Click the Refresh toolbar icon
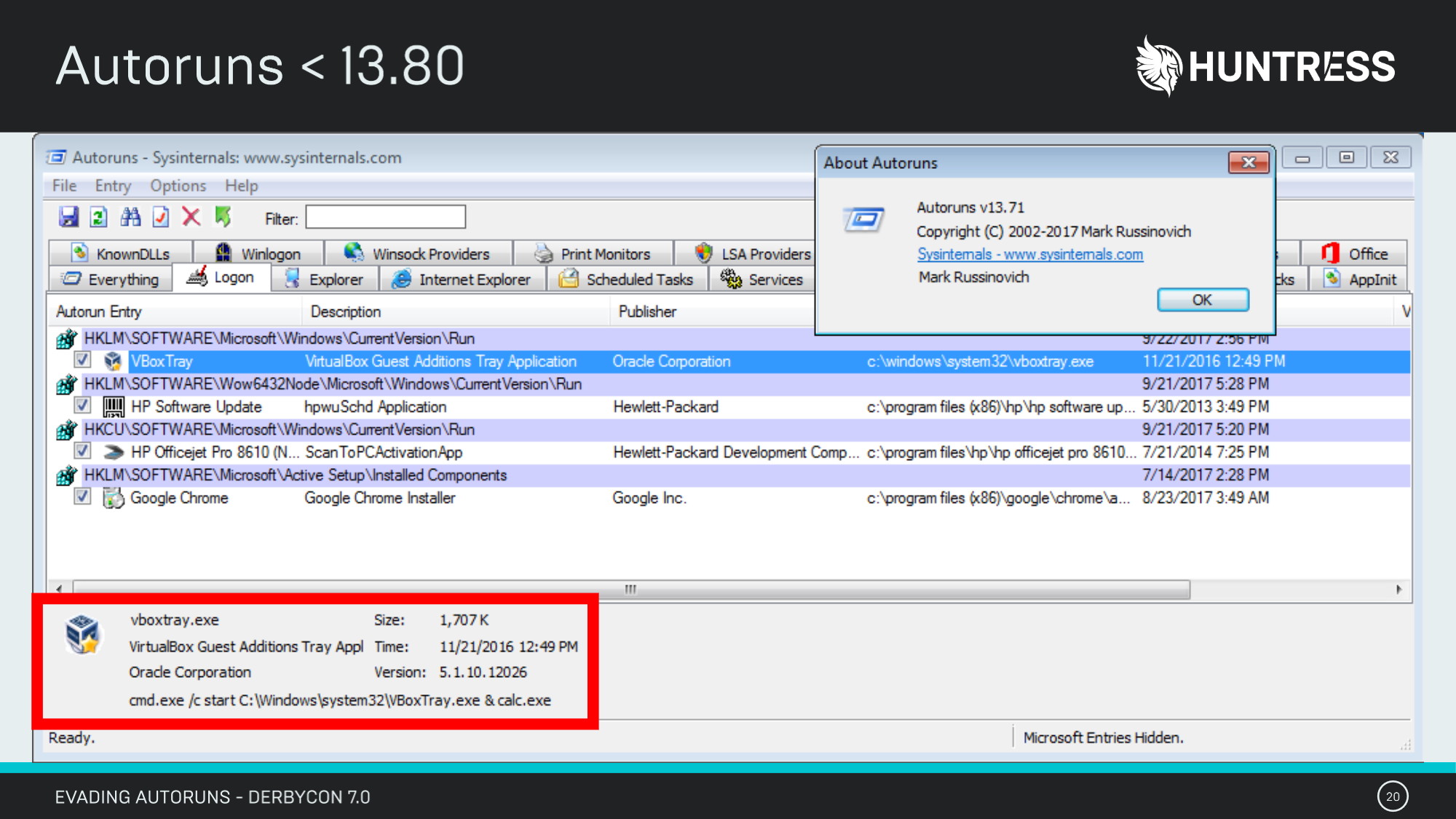Image resolution: width=1456 pixels, height=819 pixels. coord(99,217)
